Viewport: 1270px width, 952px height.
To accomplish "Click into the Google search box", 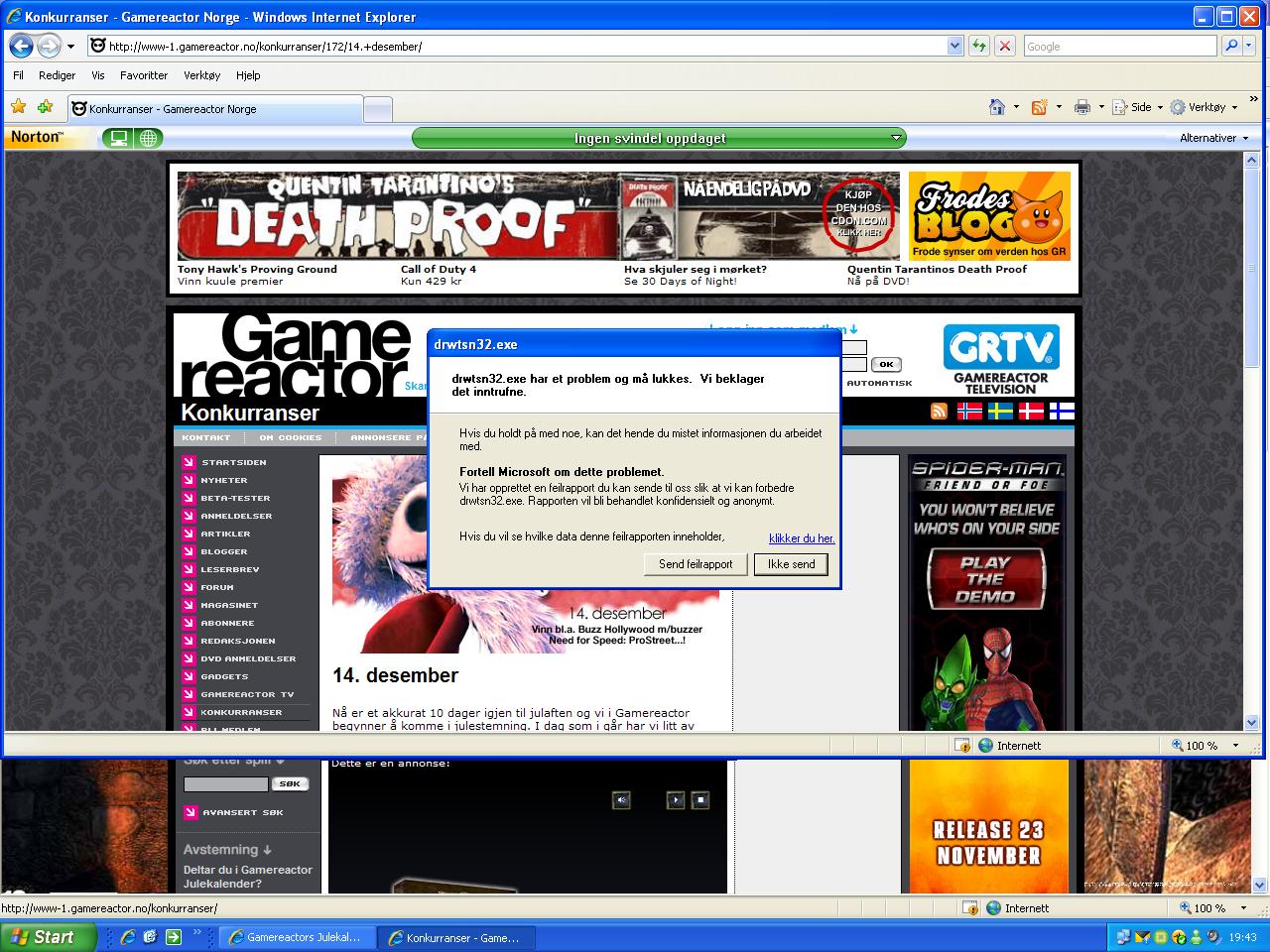I will tap(1119, 46).
